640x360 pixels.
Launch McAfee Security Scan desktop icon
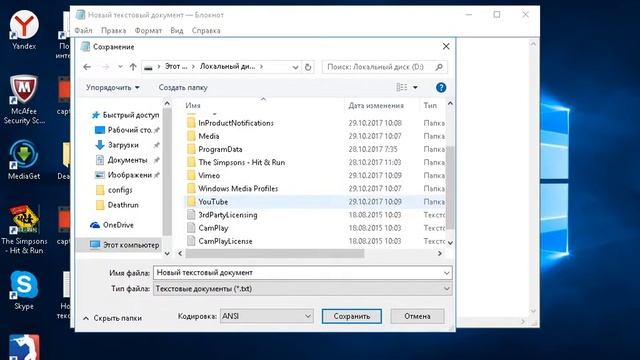coord(24,100)
